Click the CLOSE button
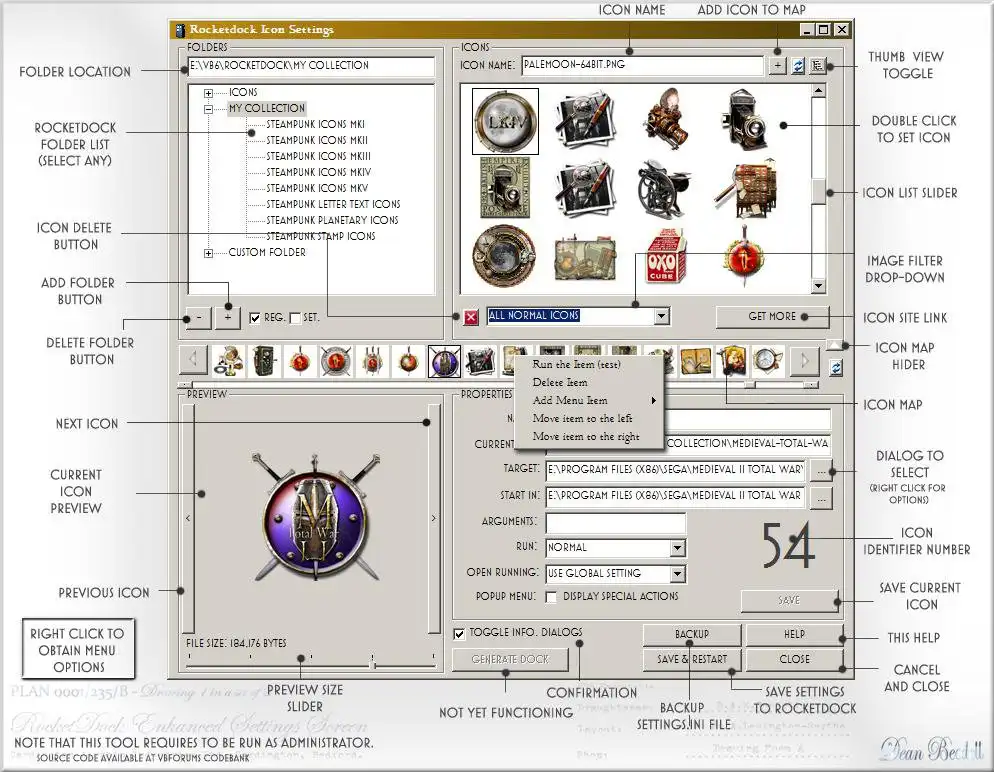 (794, 659)
